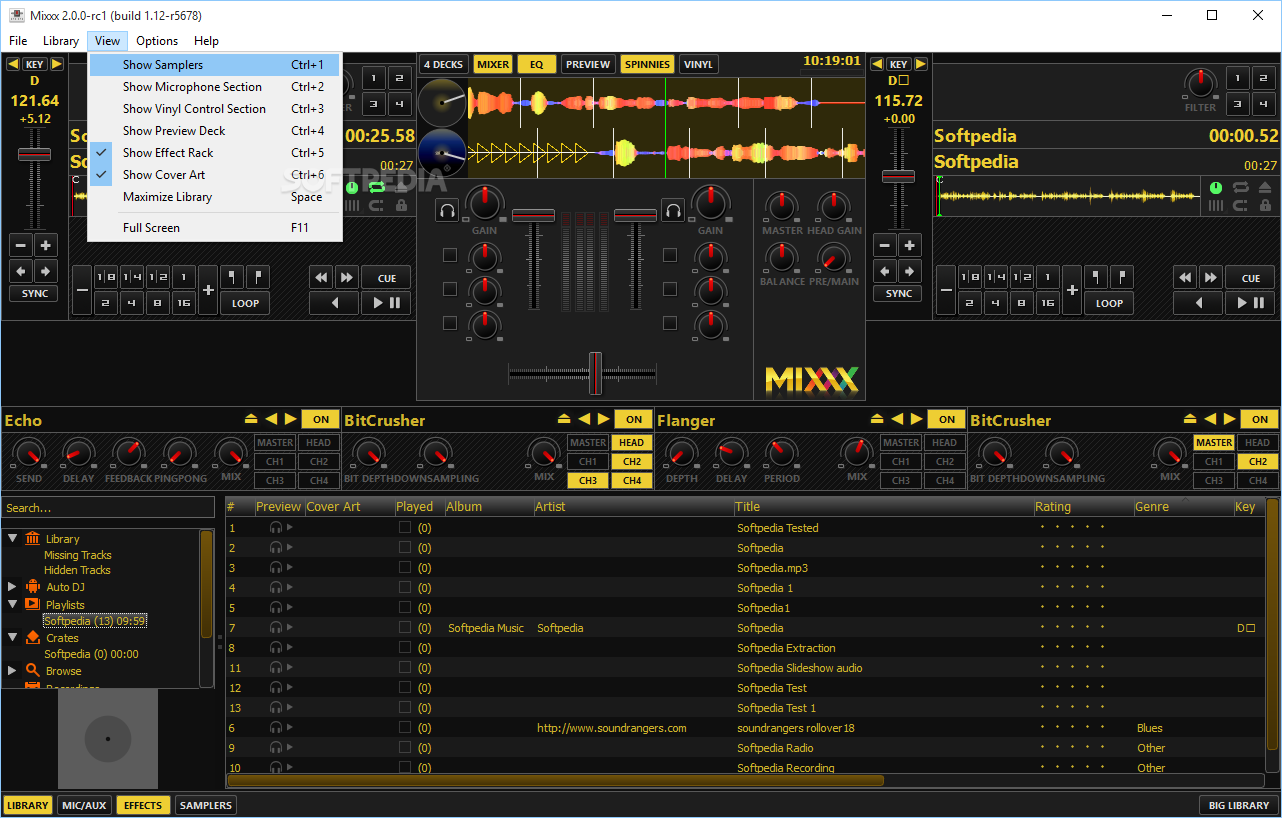Click the crossfader slider
The image size is (1282, 818).
tap(595, 374)
